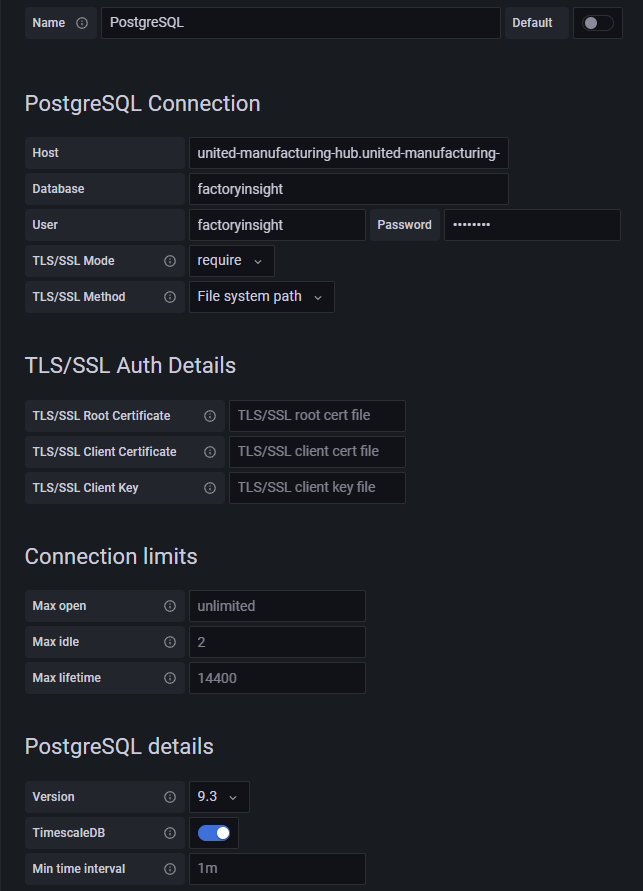Screen dimensions: 643x891
Task: Click the Password input field
Action: click(532, 225)
